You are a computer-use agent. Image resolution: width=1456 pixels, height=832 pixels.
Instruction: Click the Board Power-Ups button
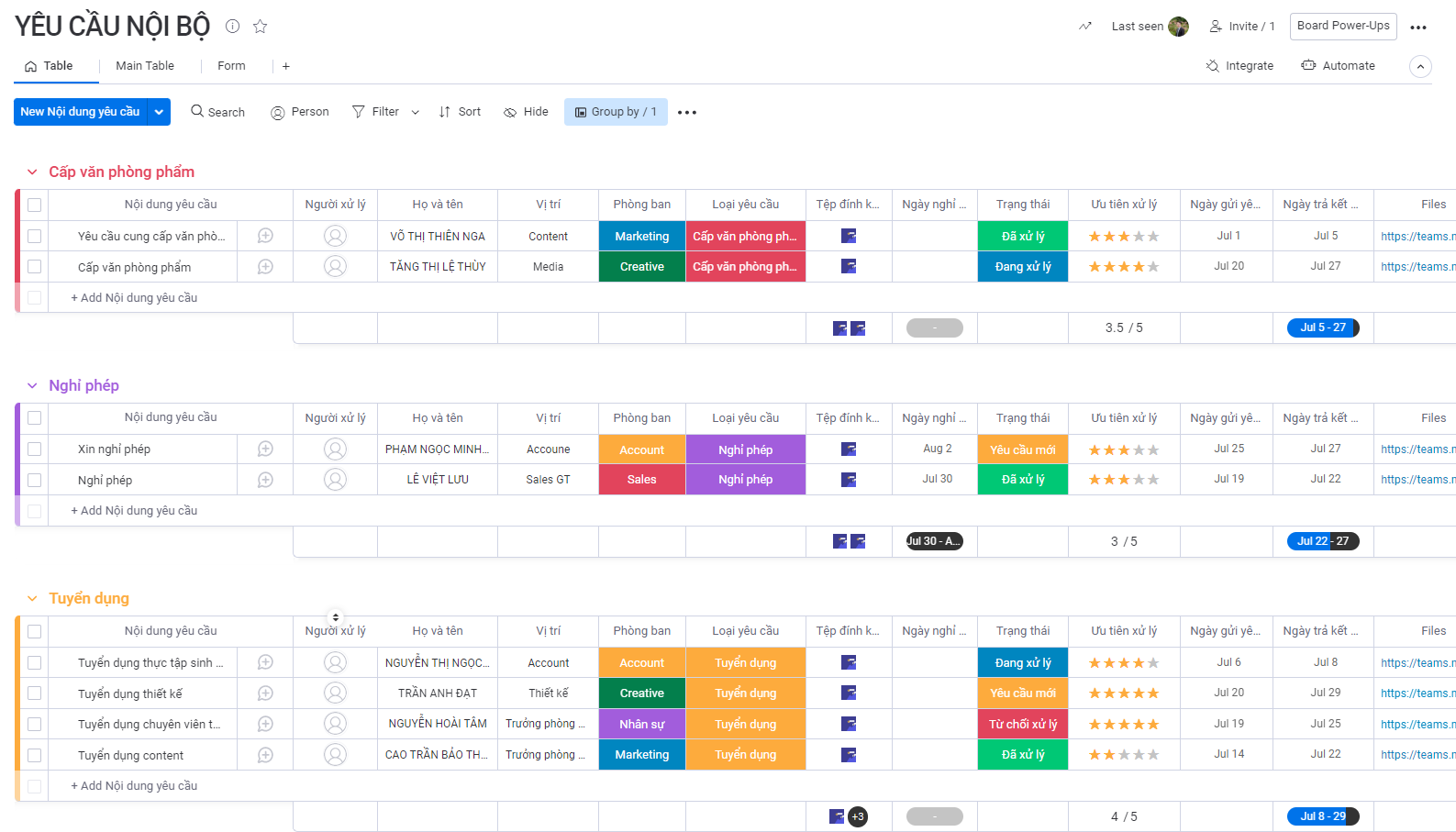[x=1342, y=27]
